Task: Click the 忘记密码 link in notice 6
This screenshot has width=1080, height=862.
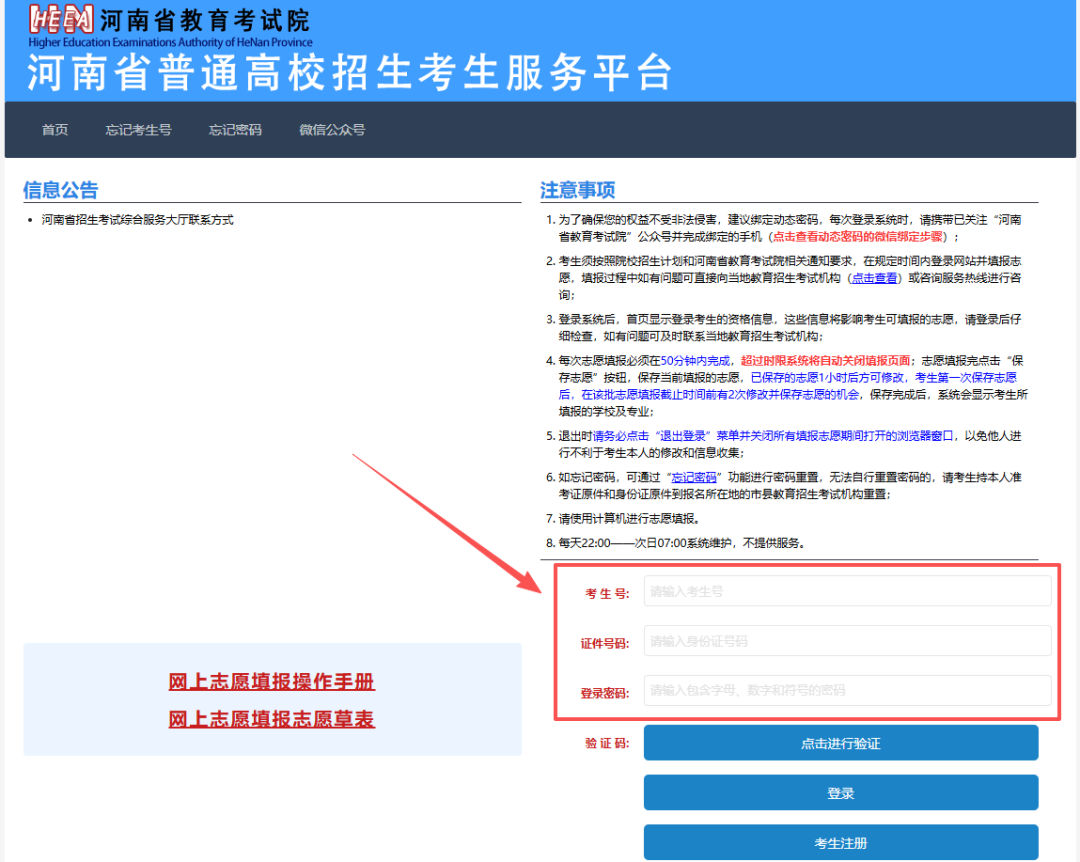Action: click(694, 477)
